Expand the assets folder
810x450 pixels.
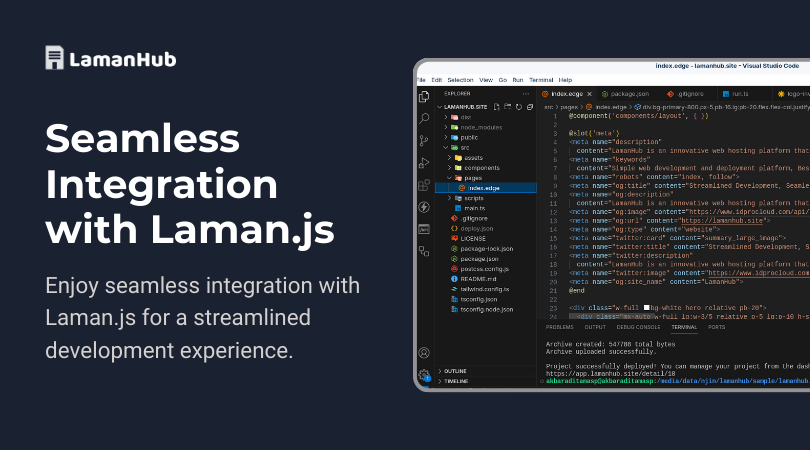click(449, 158)
